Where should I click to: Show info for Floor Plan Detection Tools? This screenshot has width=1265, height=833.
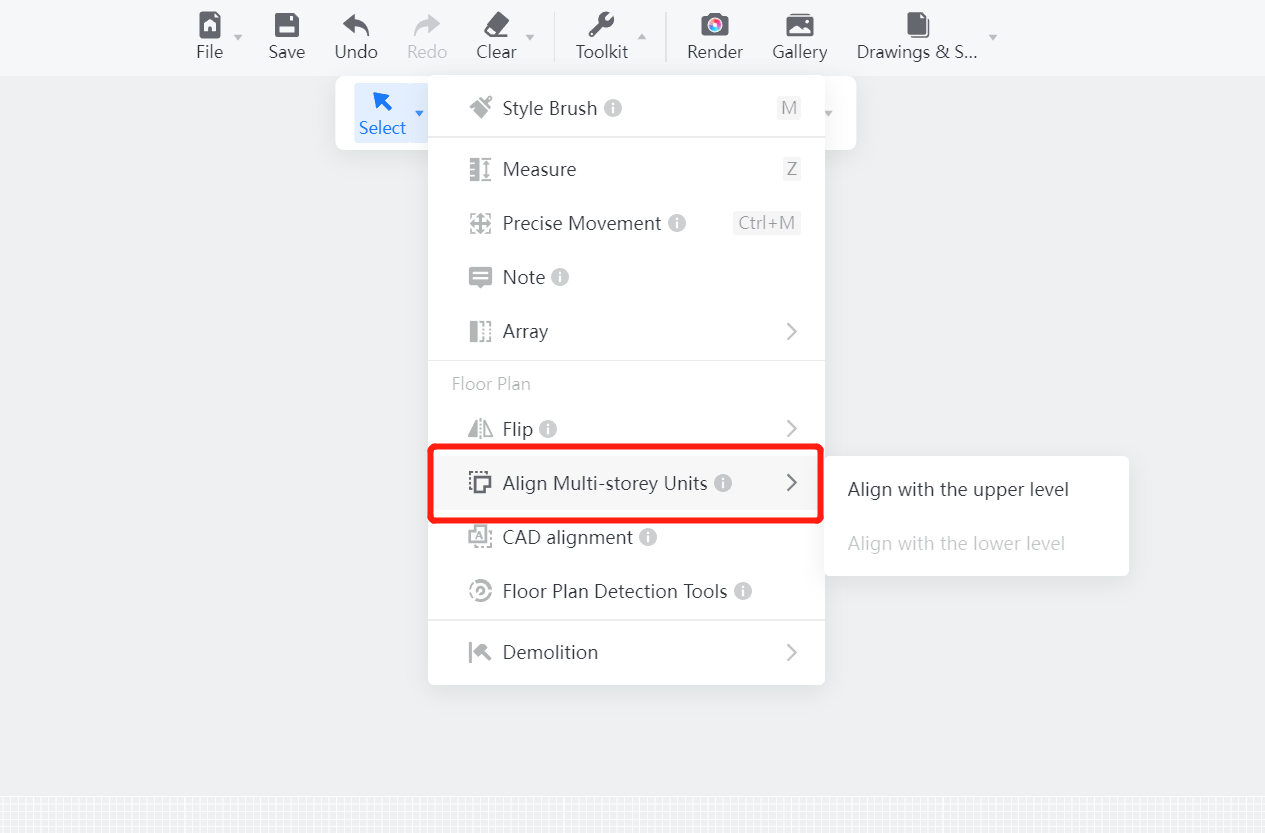tap(743, 591)
